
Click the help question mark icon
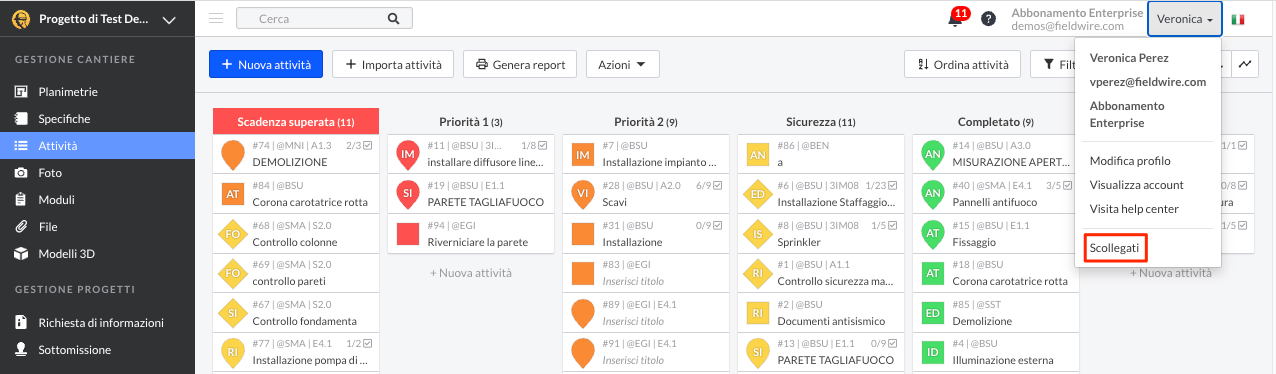pos(988,19)
